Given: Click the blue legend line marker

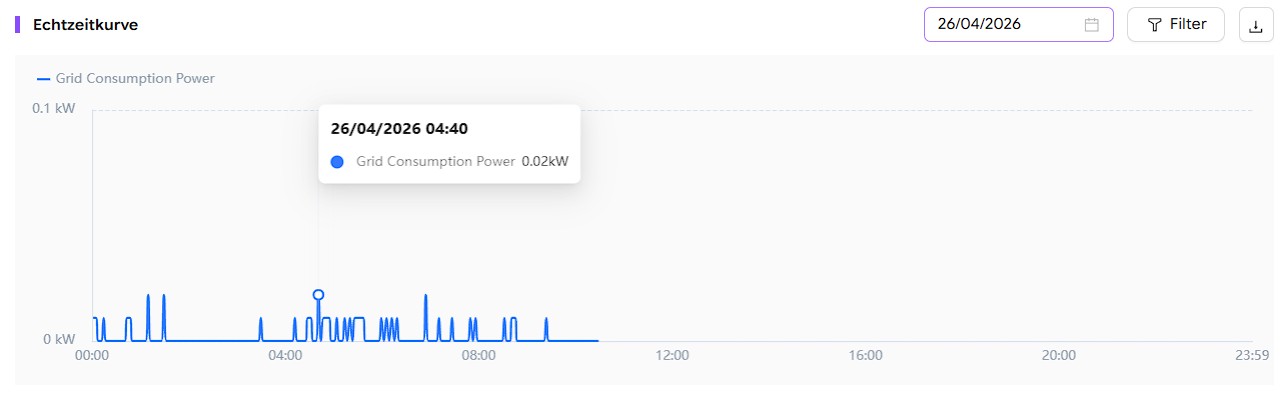Looking at the screenshot, I should [x=43, y=78].
